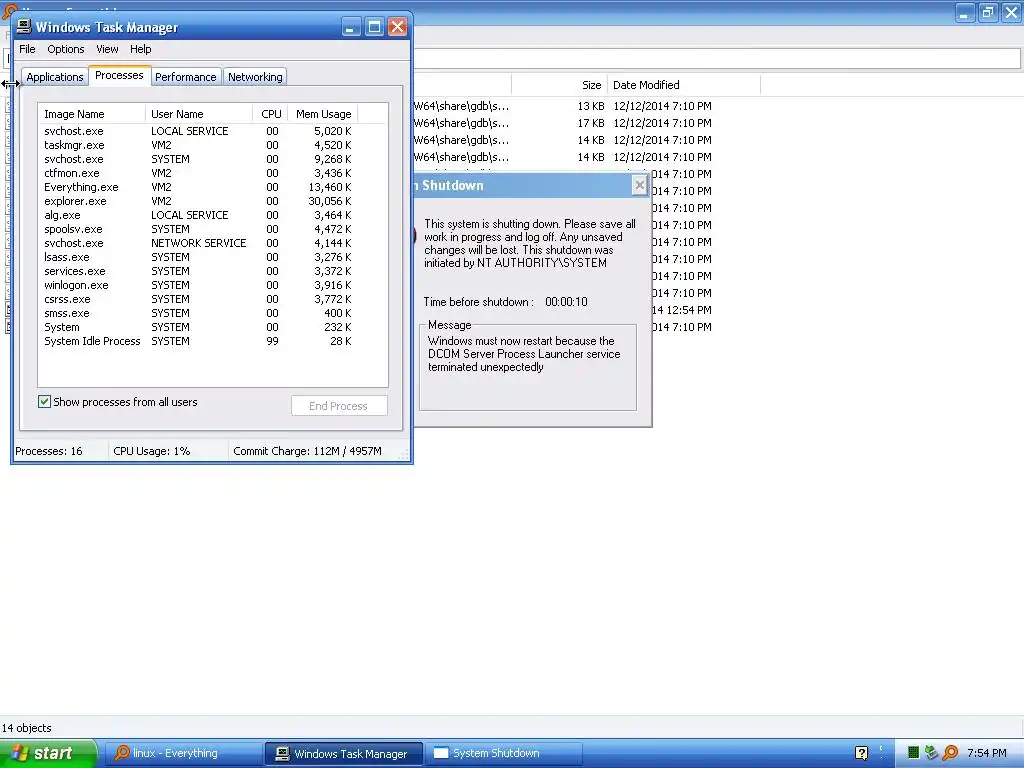
Task: Restore down the Everything window
Action: click(988, 12)
